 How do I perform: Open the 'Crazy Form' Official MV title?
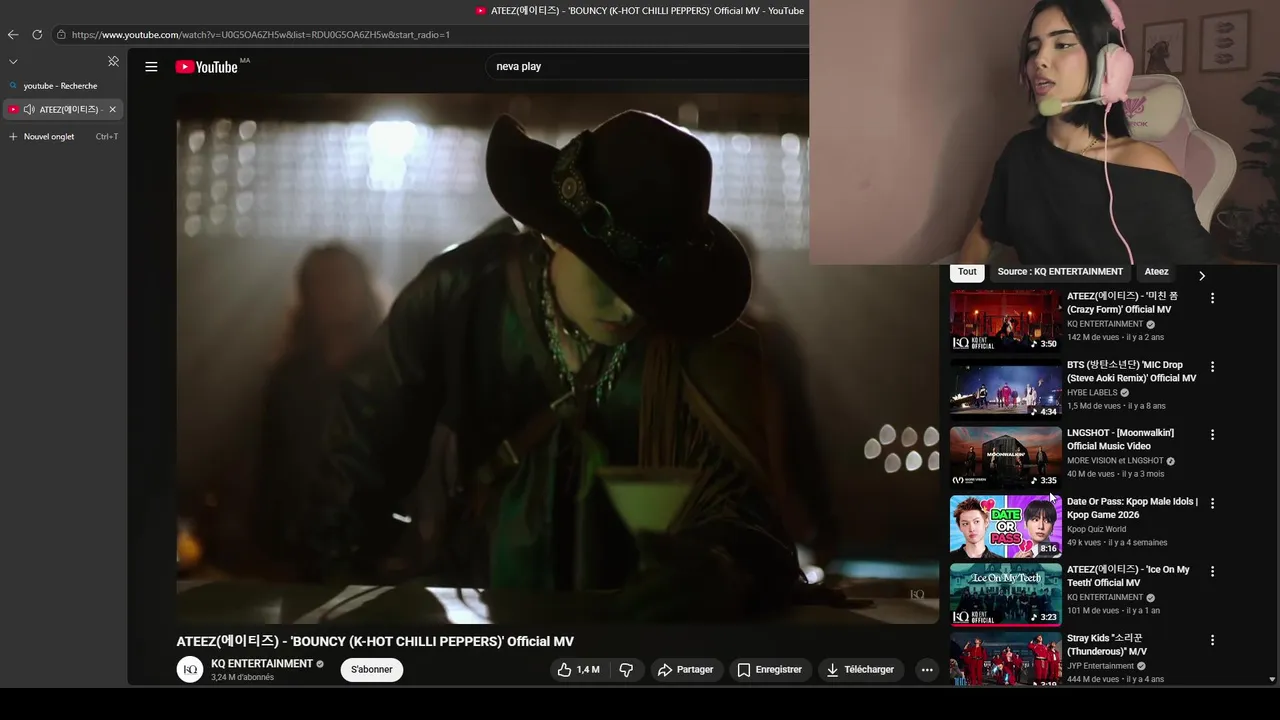(x=1122, y=303)
